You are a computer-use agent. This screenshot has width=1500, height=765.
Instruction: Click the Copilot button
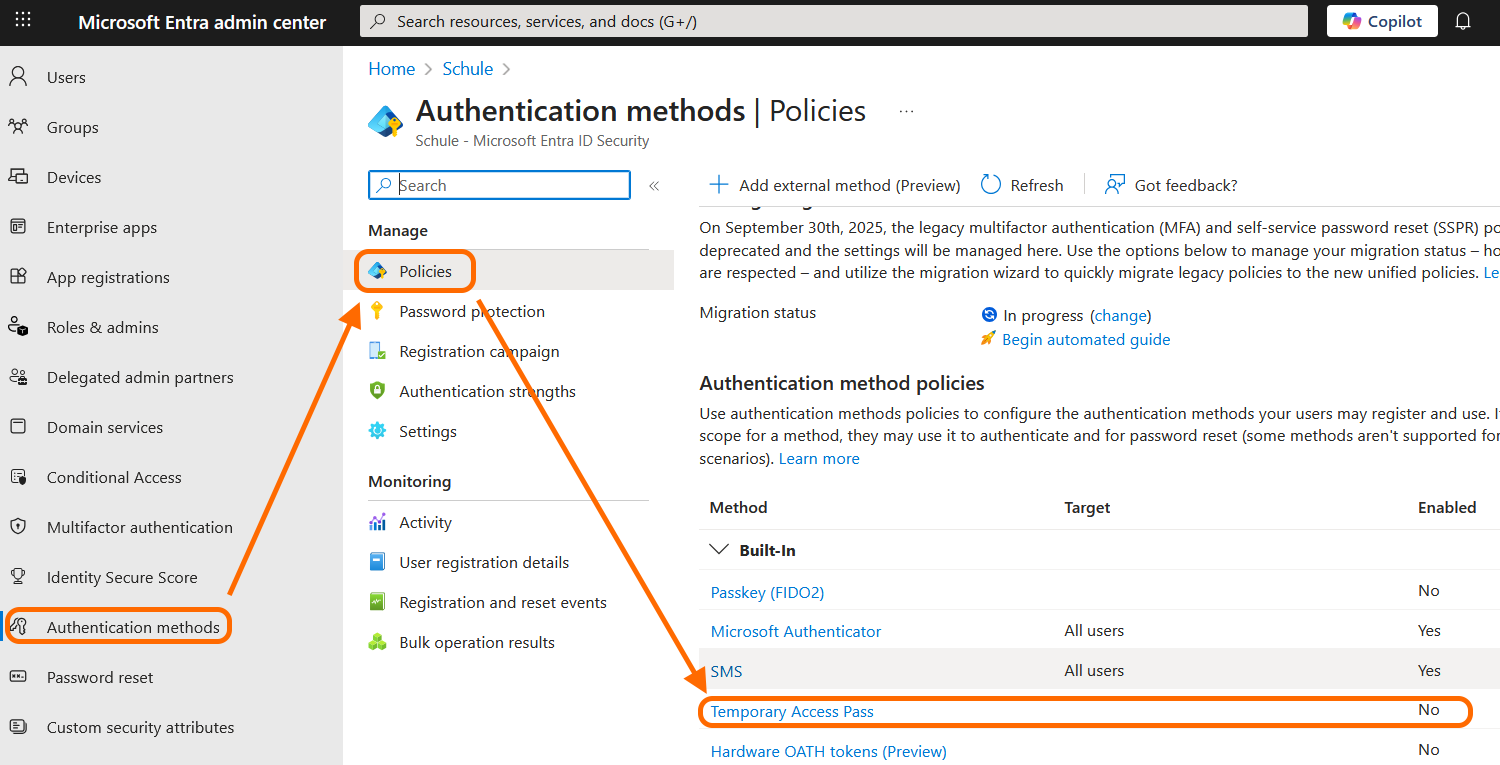1382,21
